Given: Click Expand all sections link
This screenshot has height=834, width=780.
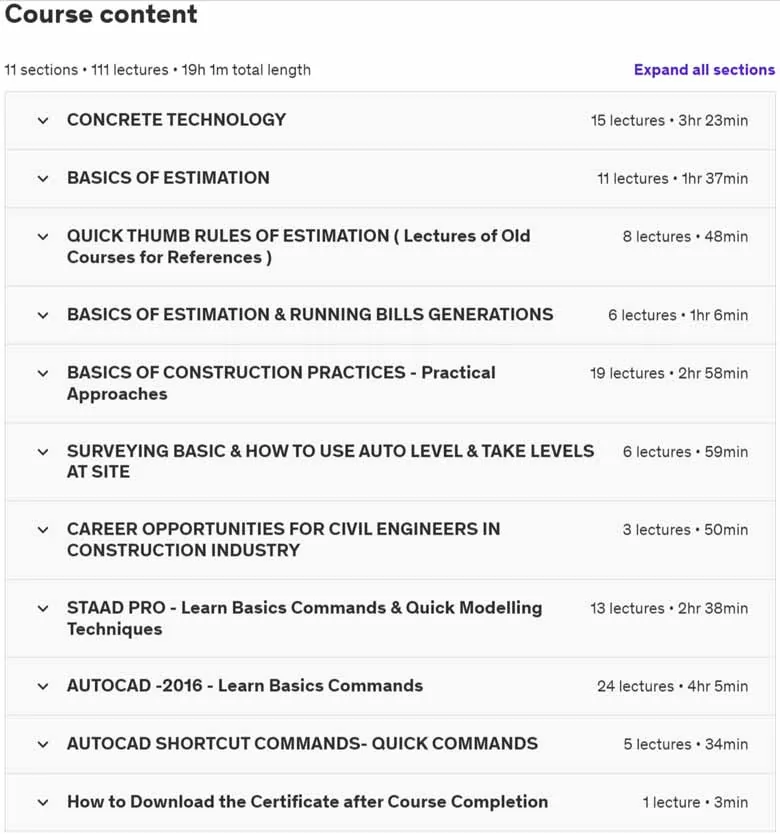Looking at the screenshot, I should coord(704,70).
